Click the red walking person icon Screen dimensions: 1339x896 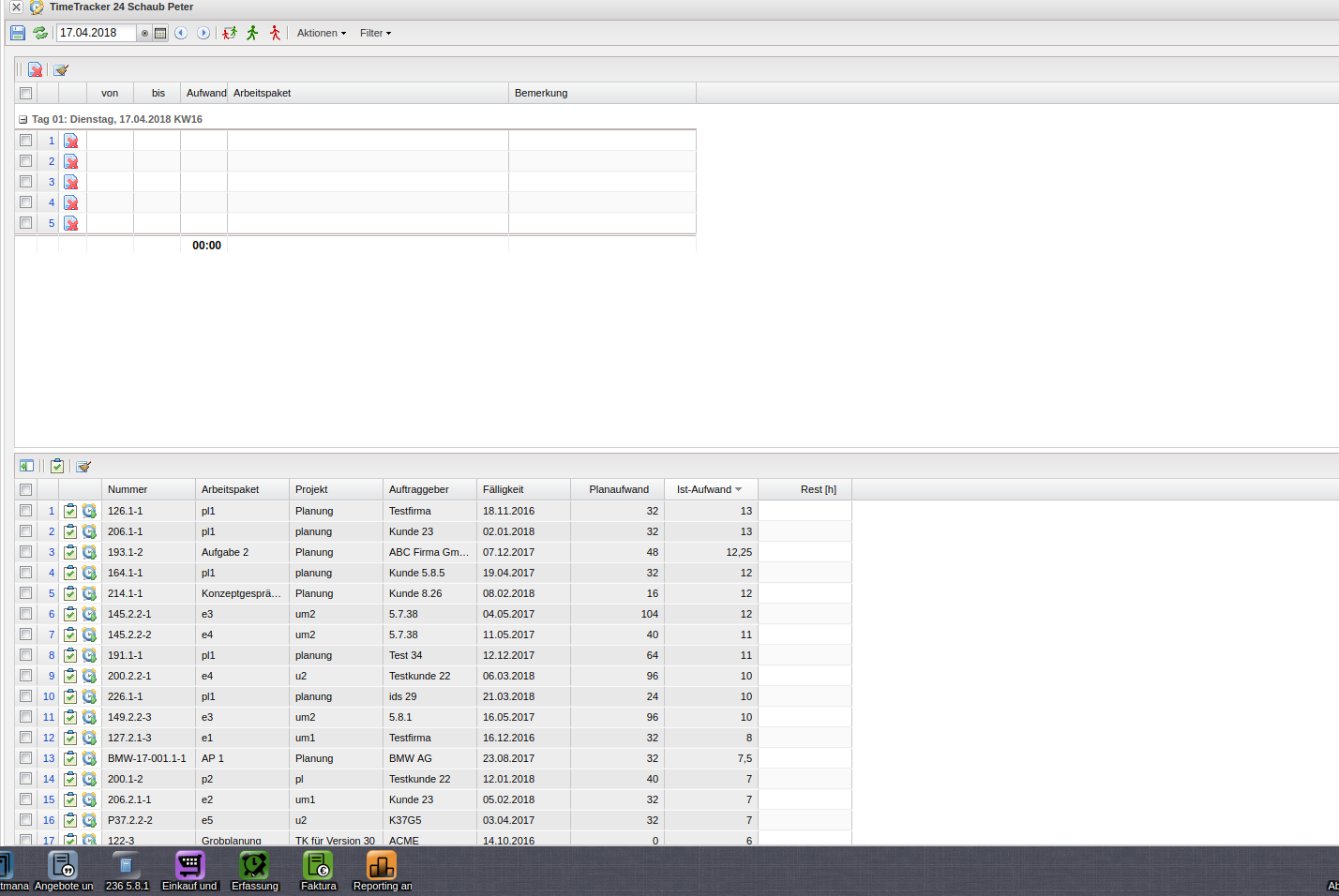(275, 33)
